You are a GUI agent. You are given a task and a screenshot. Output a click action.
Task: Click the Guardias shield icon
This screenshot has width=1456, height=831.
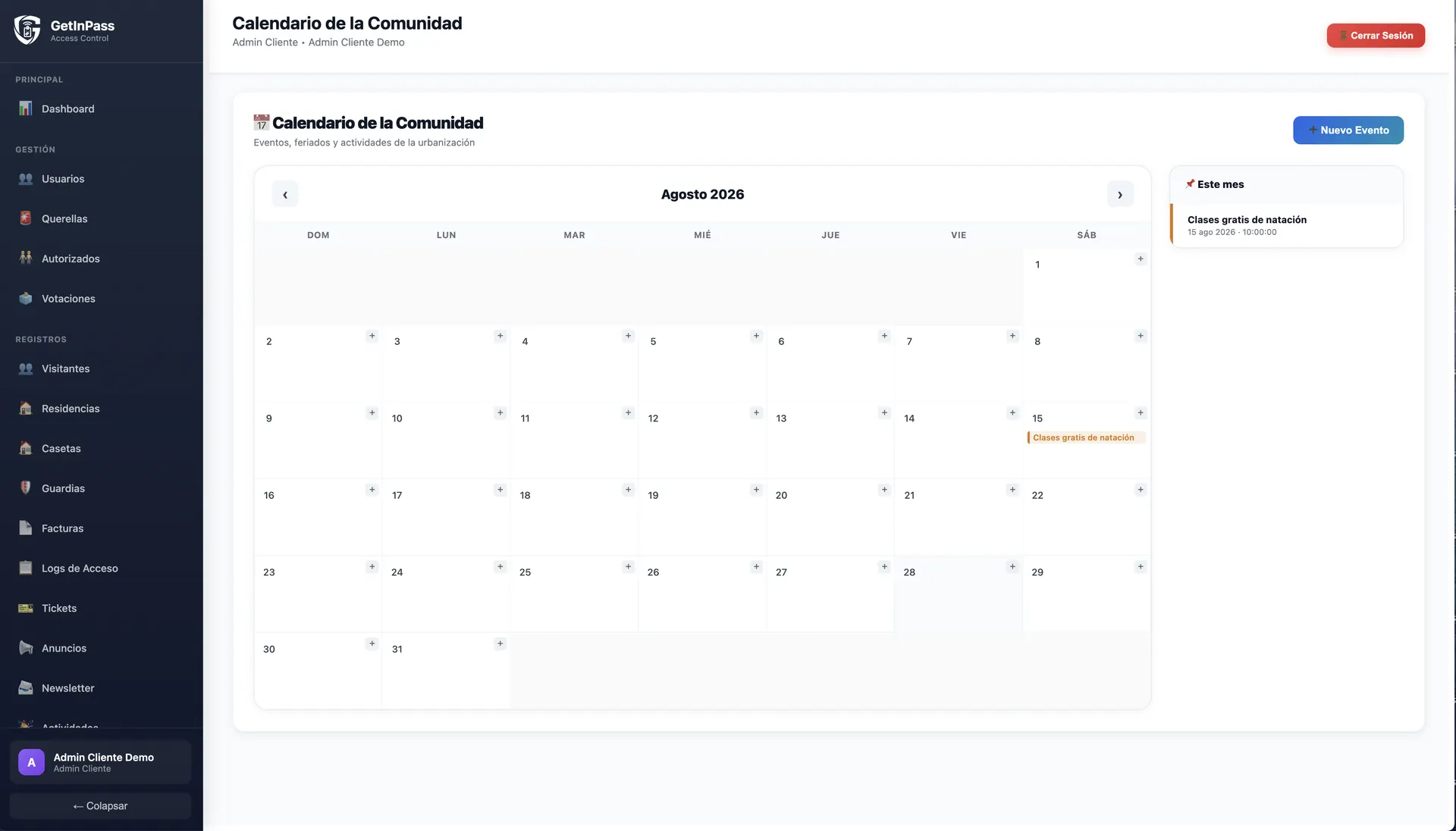pyautogui.click(x=26, y=488)
